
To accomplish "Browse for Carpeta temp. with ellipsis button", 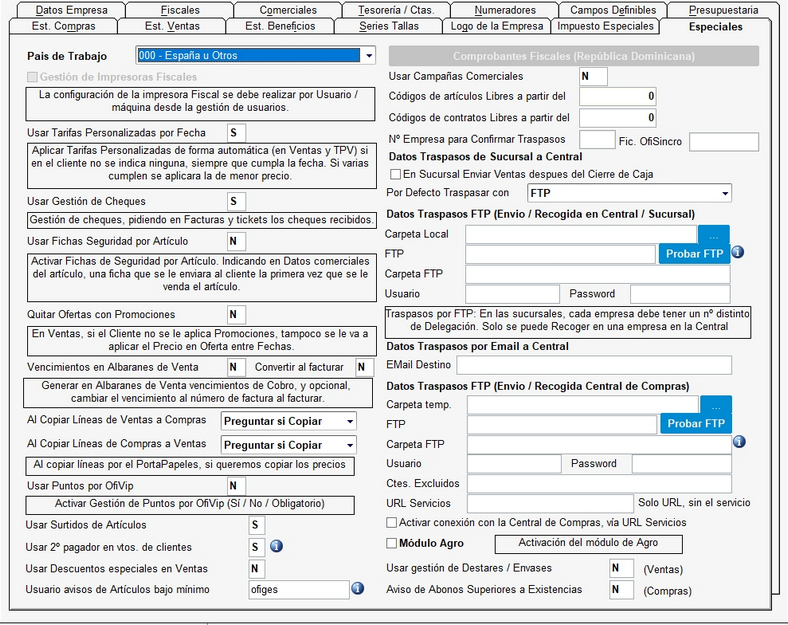I will point(716,405).
